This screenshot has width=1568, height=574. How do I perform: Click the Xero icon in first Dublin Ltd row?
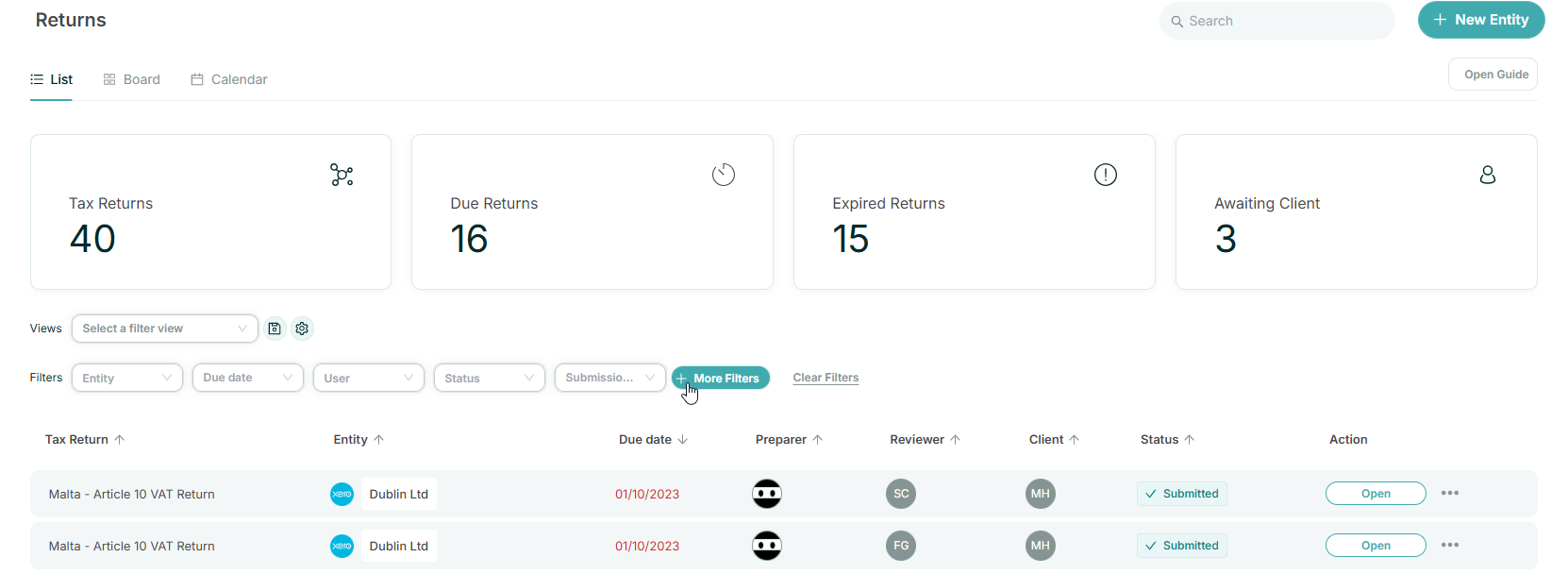[x=342, y=494]
